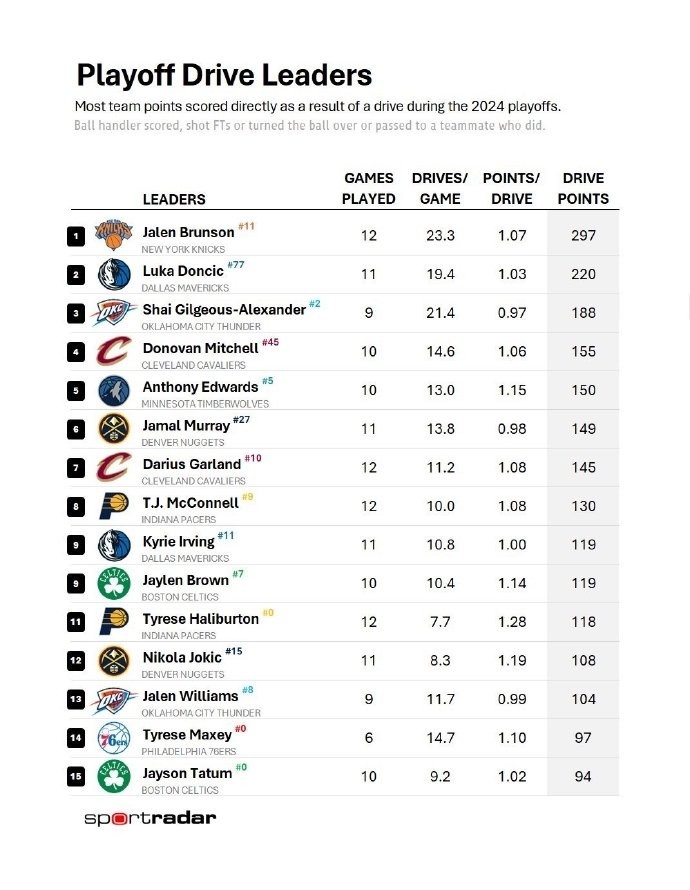Click the Nuggets logo next to Jamal Murray
Viewport: 690px width, 890px height.
(x=113, y=428)
